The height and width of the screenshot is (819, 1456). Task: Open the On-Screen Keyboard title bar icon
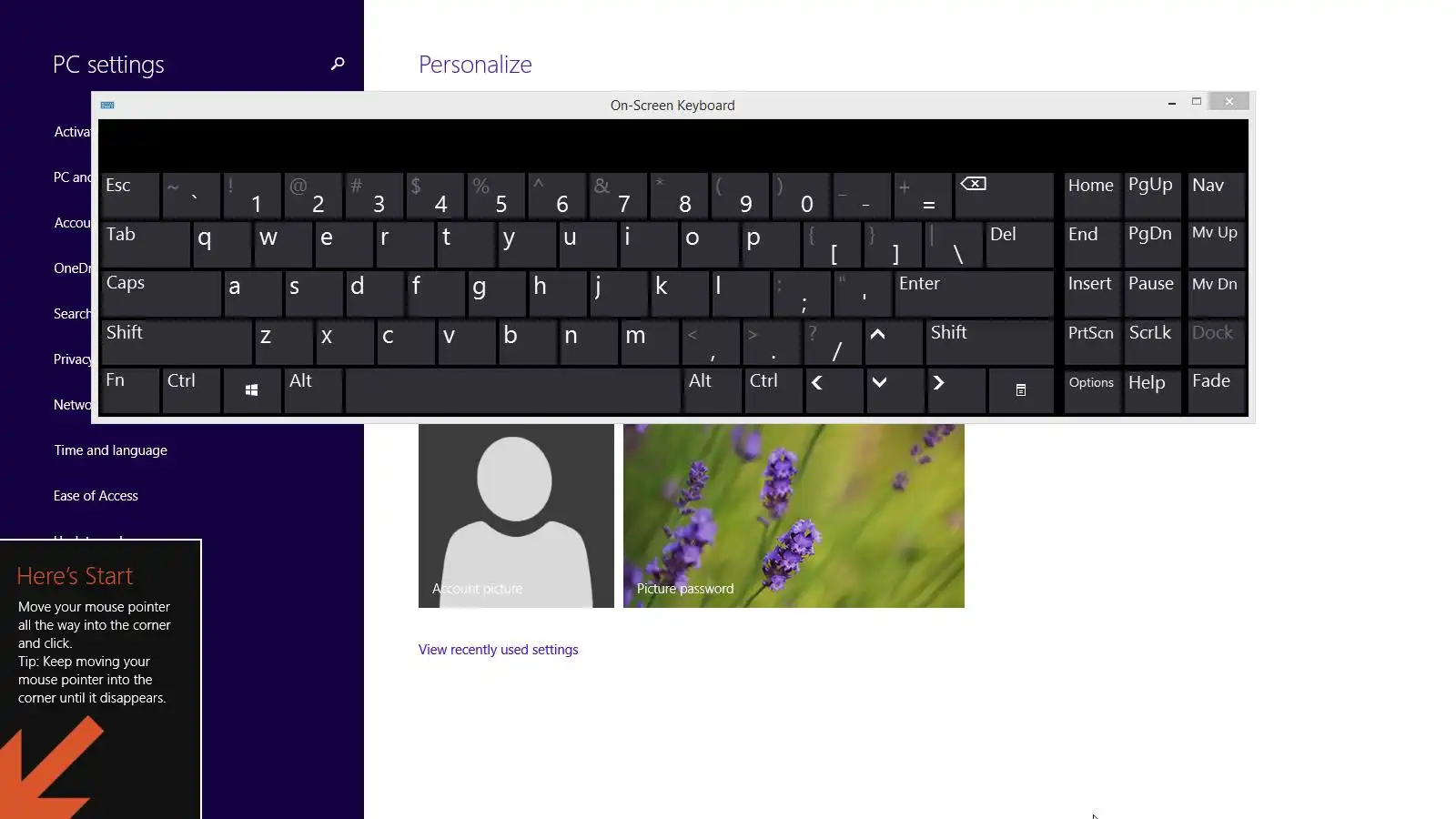click(107, 105)
